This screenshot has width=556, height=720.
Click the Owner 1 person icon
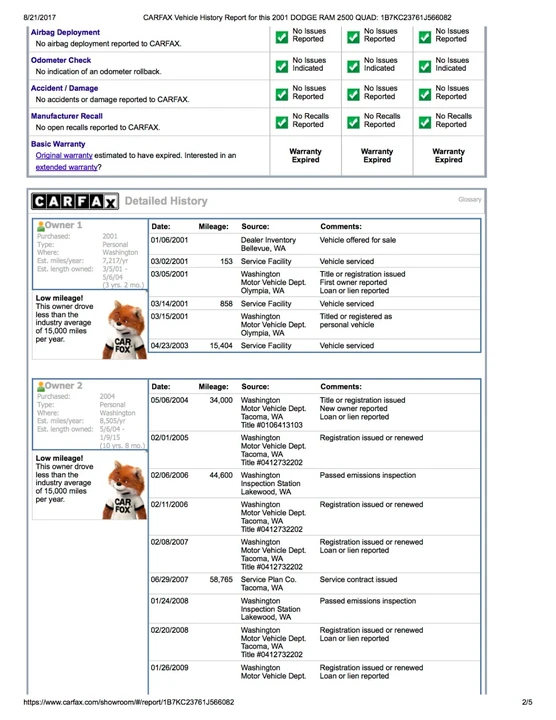tap(41, 226)
